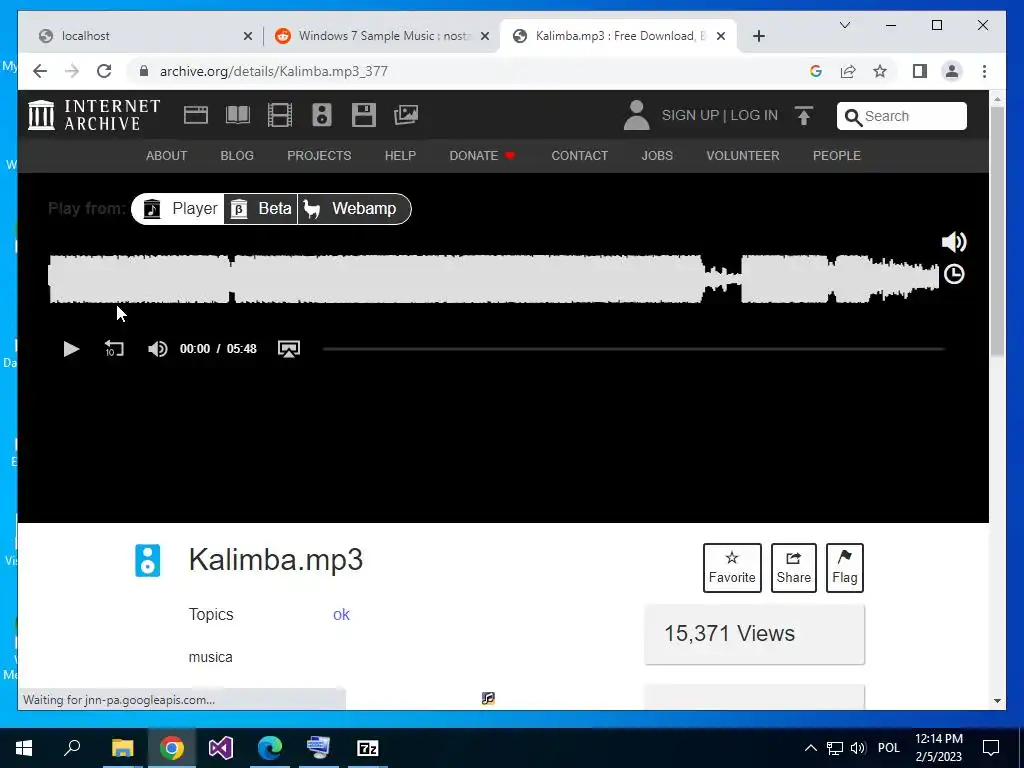Select the Beta player option
Viewport: 1024px width, 768px height.
pyautogui.click(x=261, y=209)
